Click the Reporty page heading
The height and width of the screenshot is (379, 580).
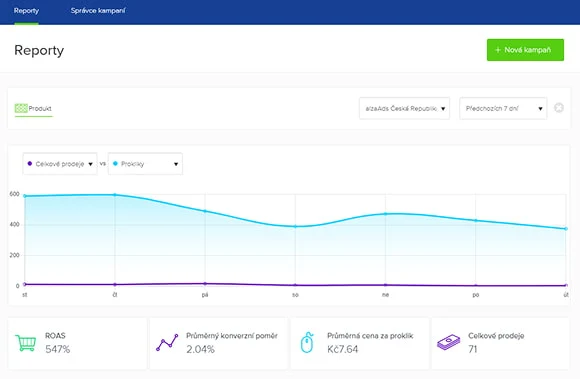(39, 50)
